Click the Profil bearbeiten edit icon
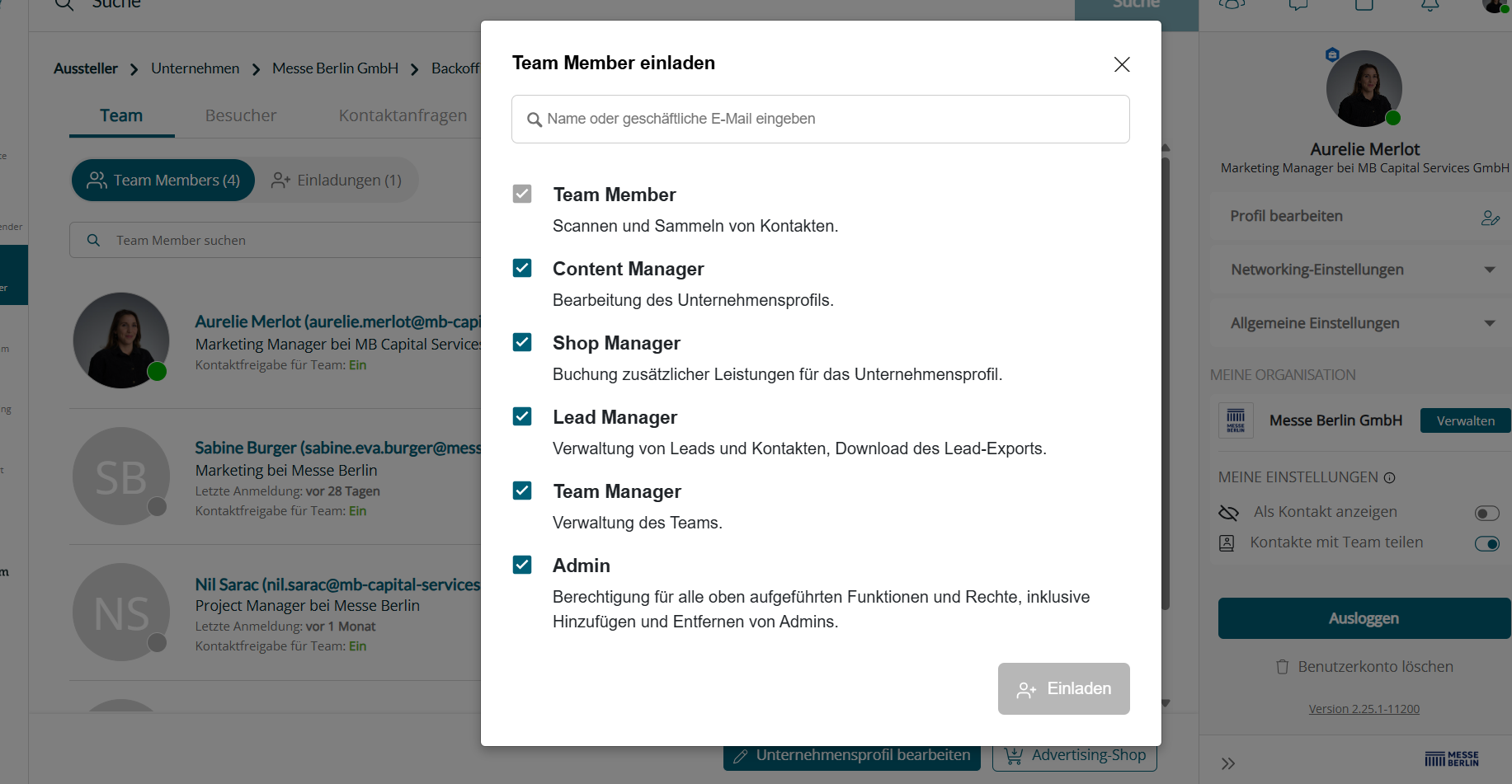 click(1489, 218)
